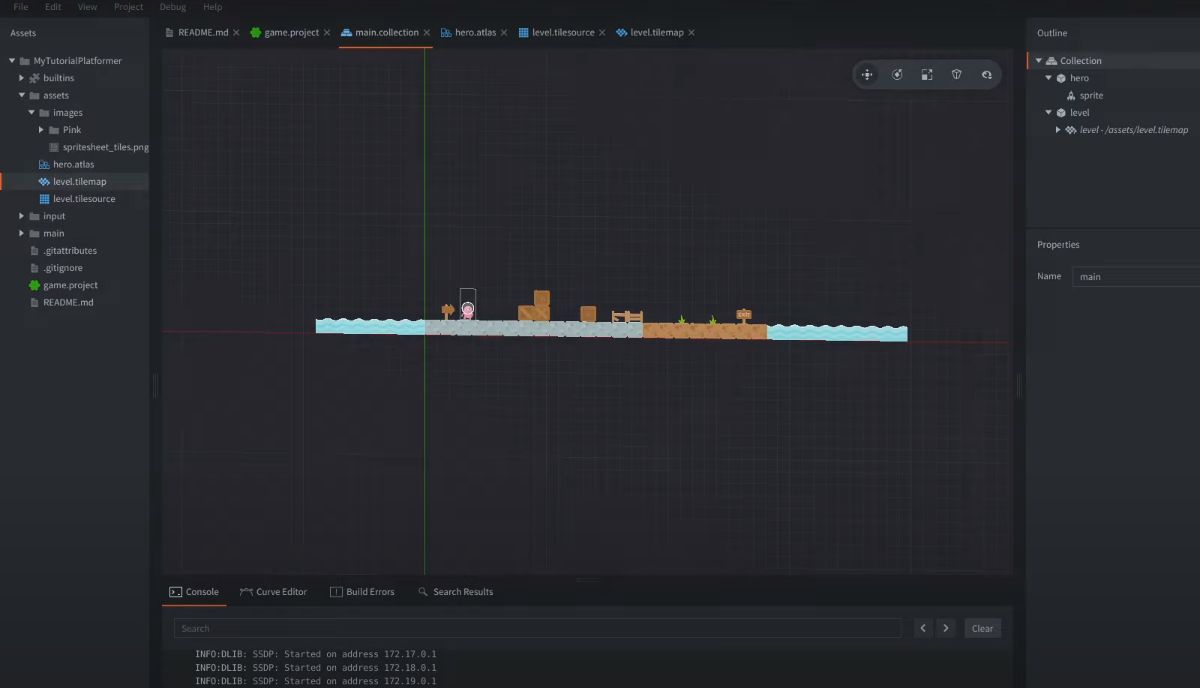Expand the builtins folder
Image resolution: width=1200 pixels, height=688 pixels.
[x=22, y=78]
